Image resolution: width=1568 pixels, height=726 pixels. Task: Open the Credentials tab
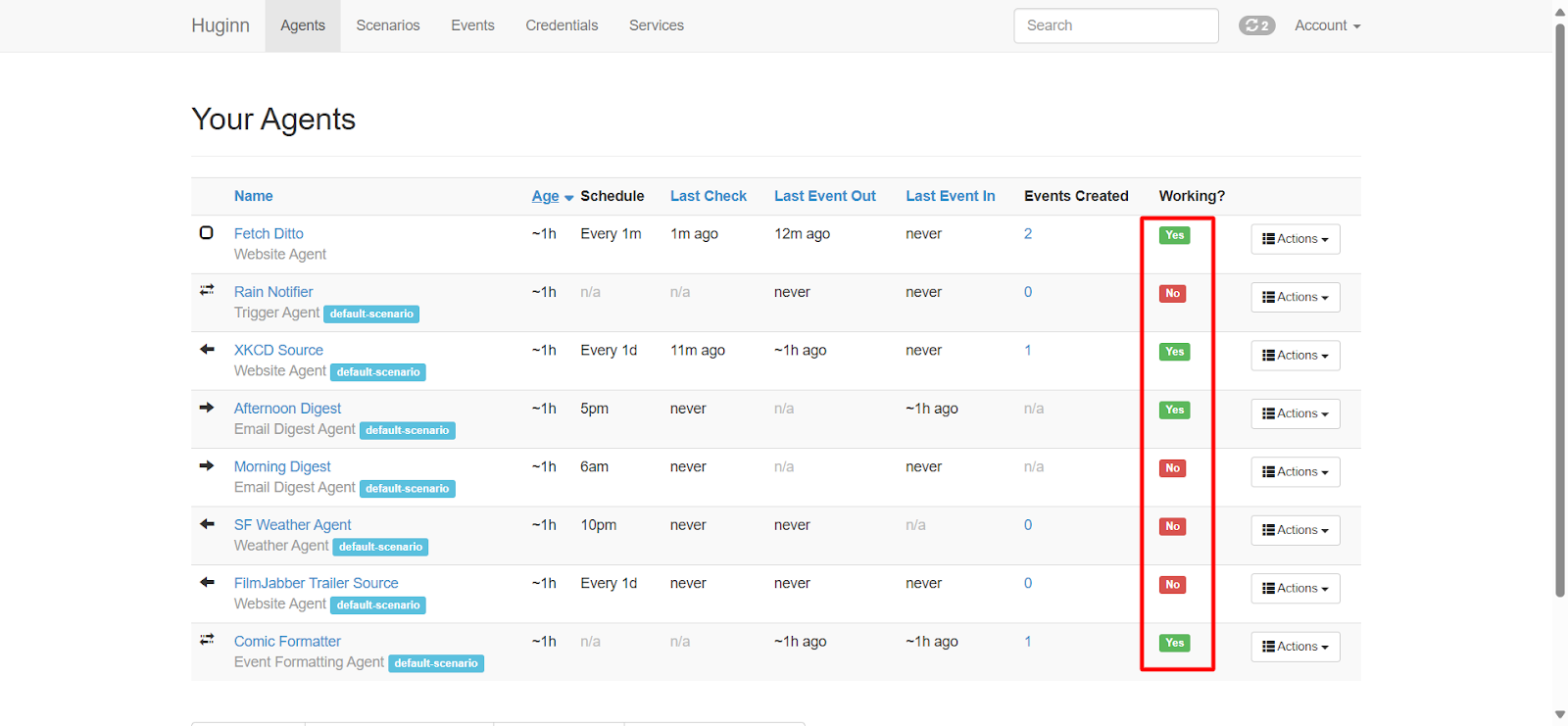[562, 25]
